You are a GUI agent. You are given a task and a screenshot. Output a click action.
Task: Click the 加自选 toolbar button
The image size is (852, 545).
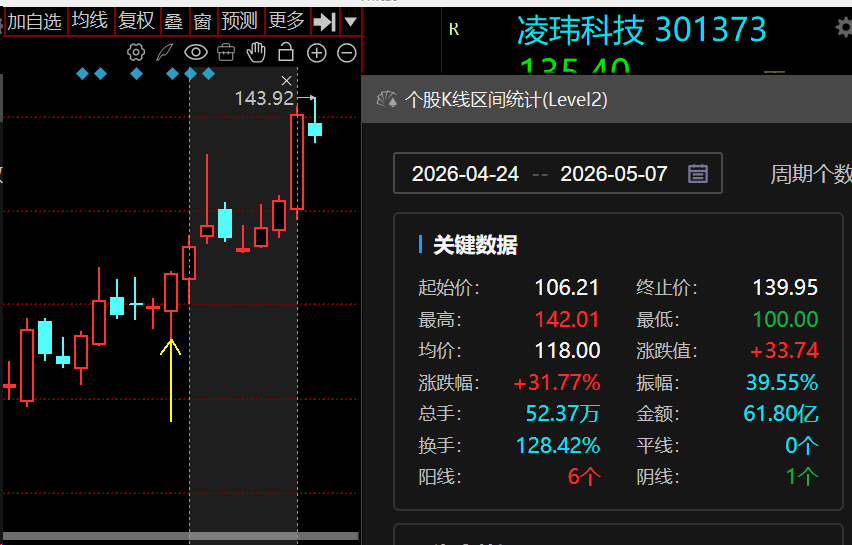[x=35, y=22]
